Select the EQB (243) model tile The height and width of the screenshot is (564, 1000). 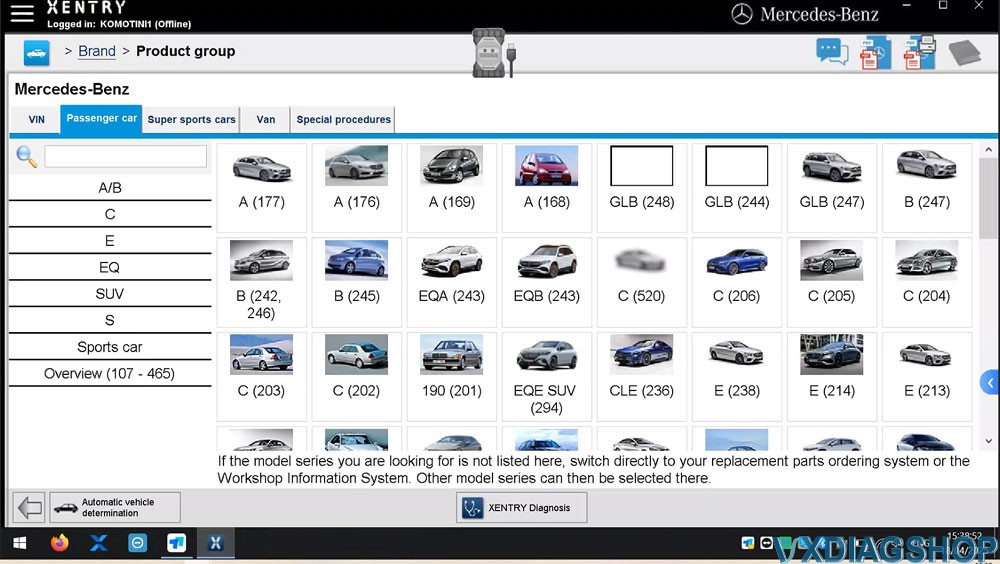547,282
